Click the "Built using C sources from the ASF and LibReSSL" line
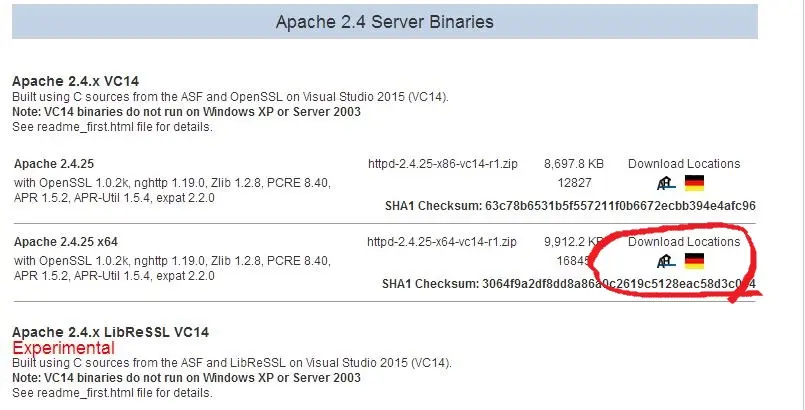The width and height of the screenshot is (805, 410). [x=232, y=363]
